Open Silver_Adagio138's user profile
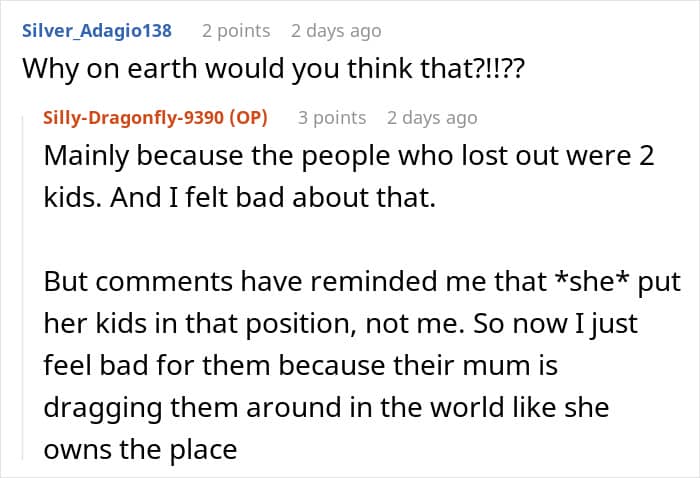The height and width of the screenshot is (478, 700). (97, 30)
